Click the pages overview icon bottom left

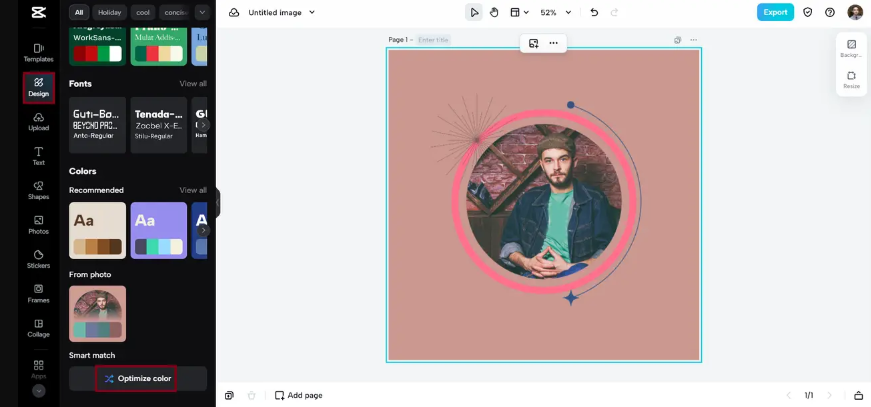coord(229,395)
